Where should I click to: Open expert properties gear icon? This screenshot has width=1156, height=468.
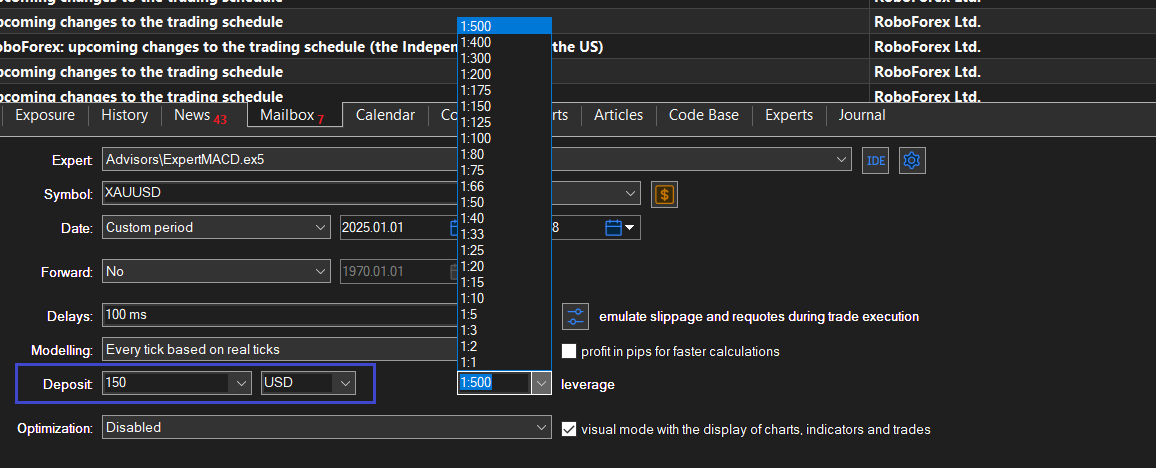pos(911,160)
